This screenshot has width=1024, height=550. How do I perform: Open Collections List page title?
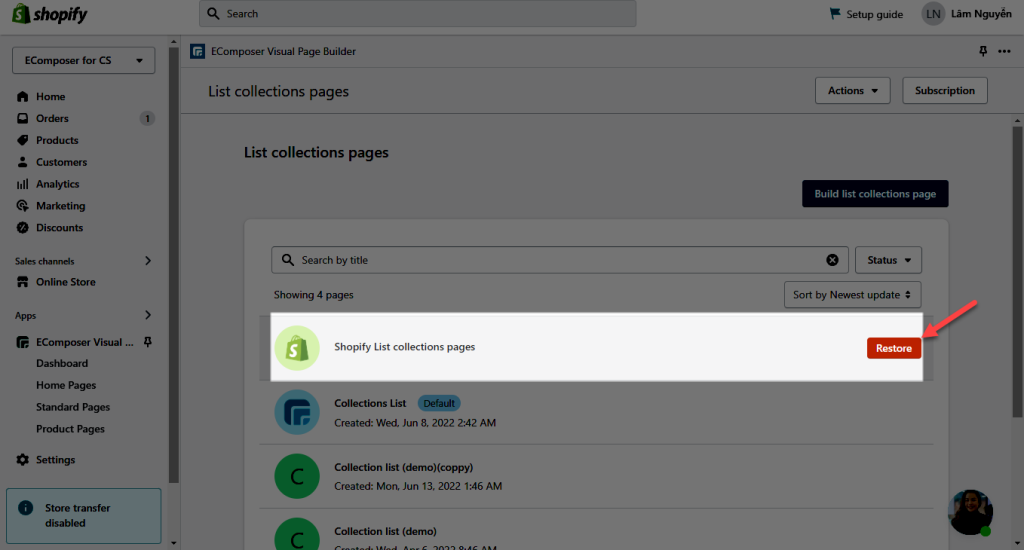point(370,403)
